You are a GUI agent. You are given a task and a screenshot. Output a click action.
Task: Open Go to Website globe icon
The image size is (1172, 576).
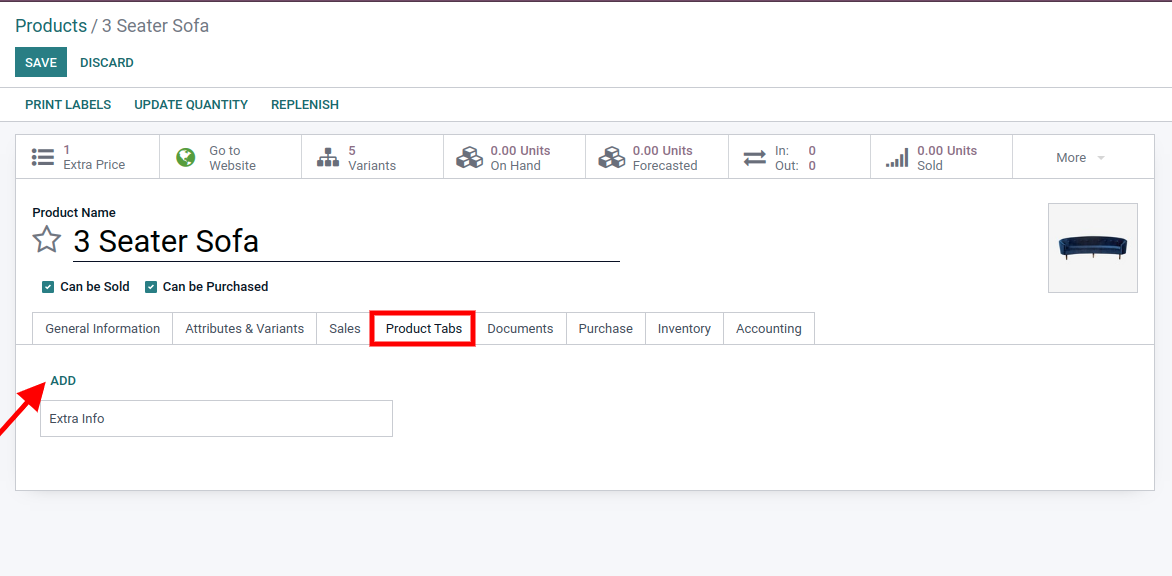[x=186, y=157]
